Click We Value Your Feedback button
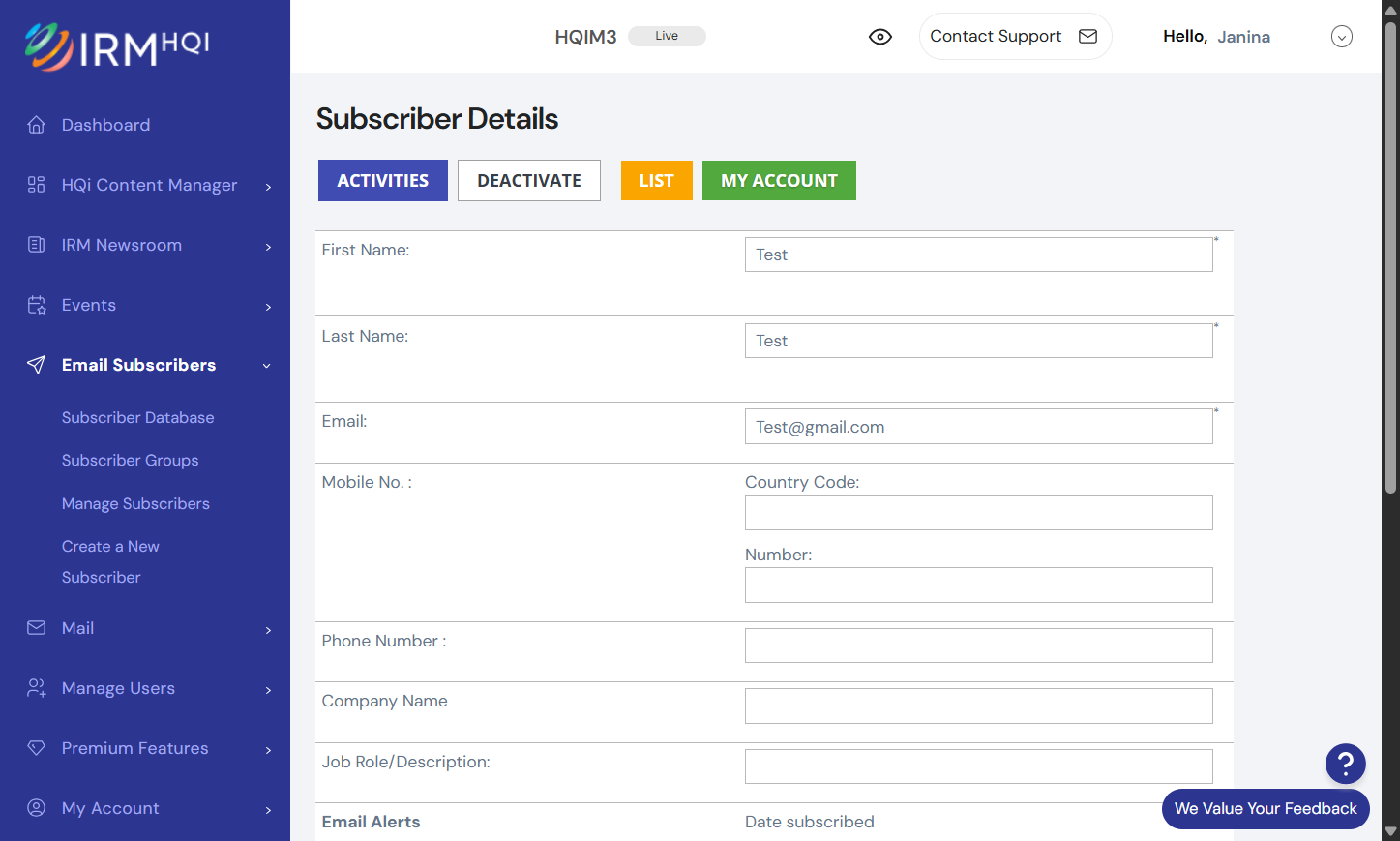Image resolution: width=1400 pixels, height=841 pixels. coord(1266,809)
